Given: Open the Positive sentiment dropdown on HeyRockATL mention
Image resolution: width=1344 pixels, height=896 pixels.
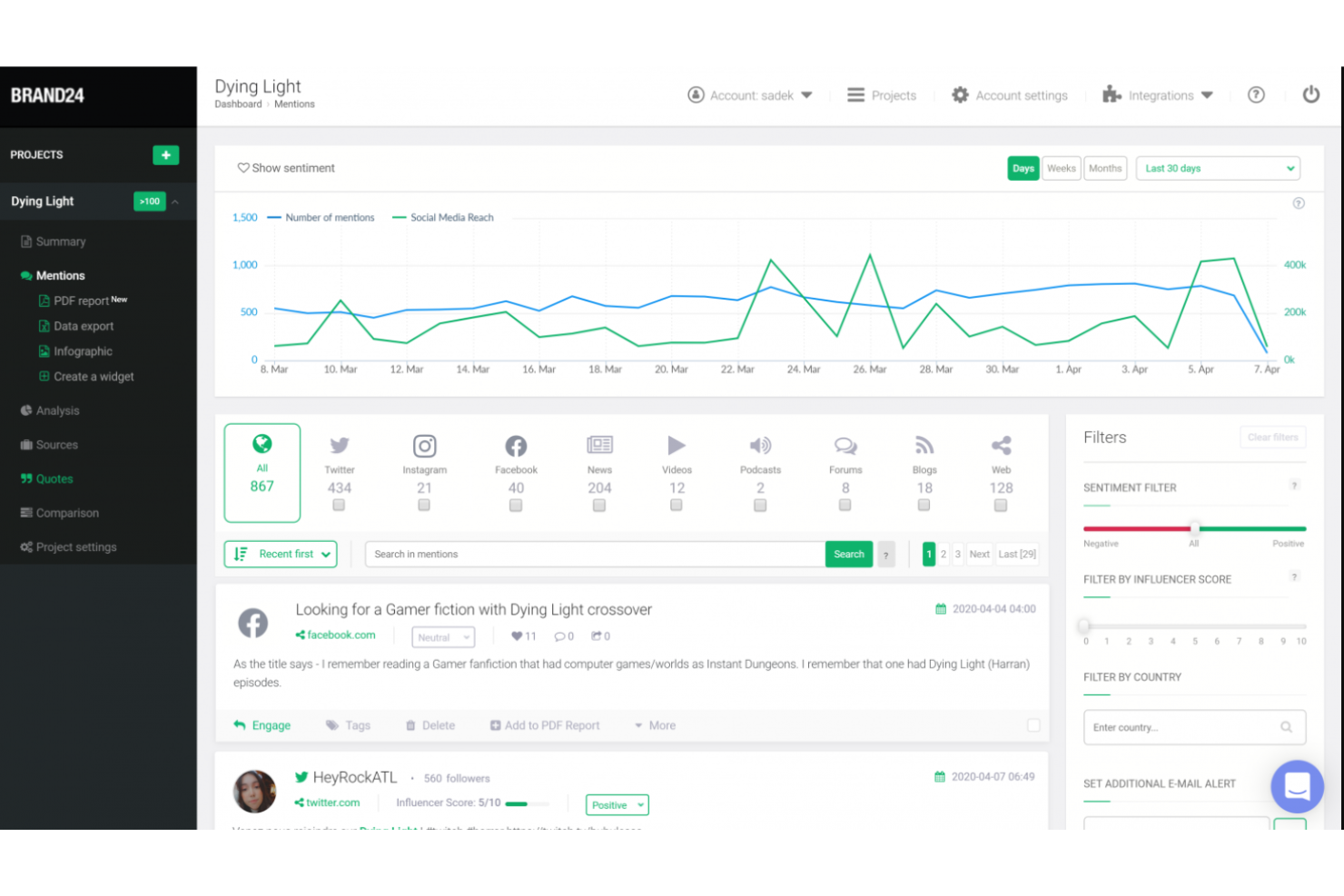Looking at the screenshot, I should [618, 805].
